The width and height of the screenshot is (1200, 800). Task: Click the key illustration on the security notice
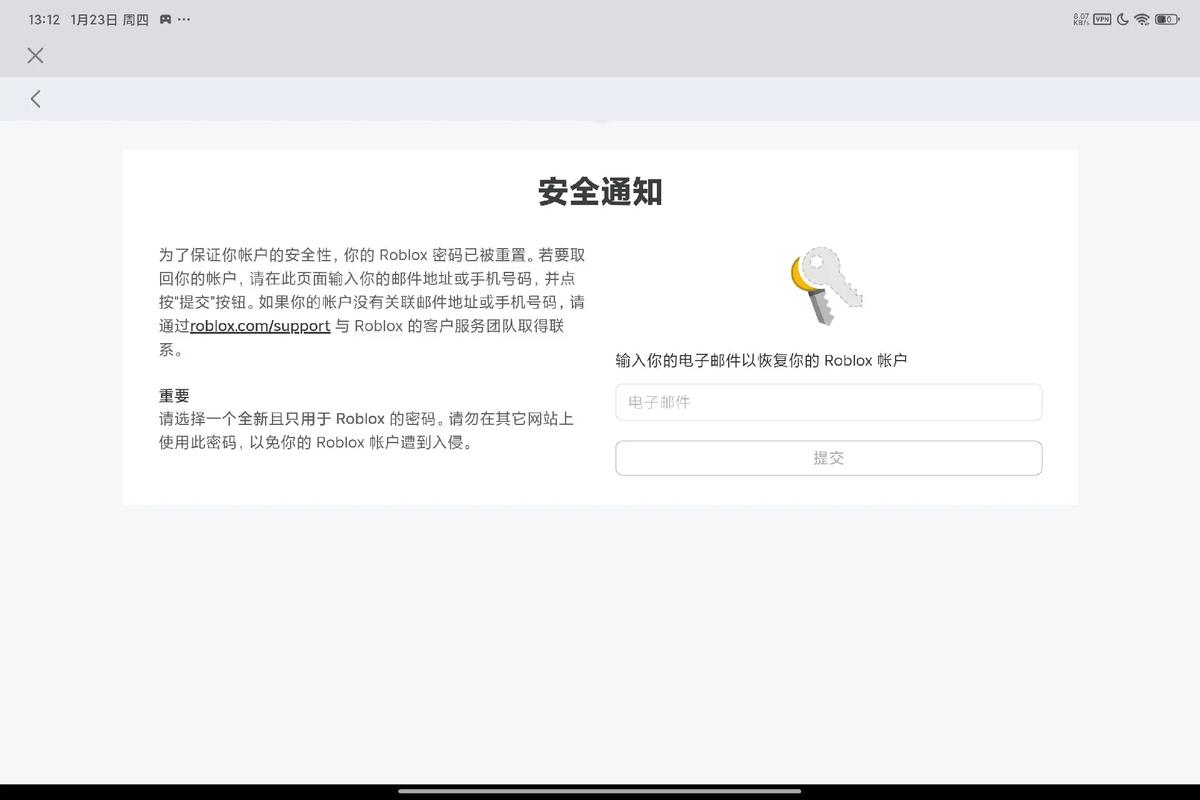coord(823,283)
